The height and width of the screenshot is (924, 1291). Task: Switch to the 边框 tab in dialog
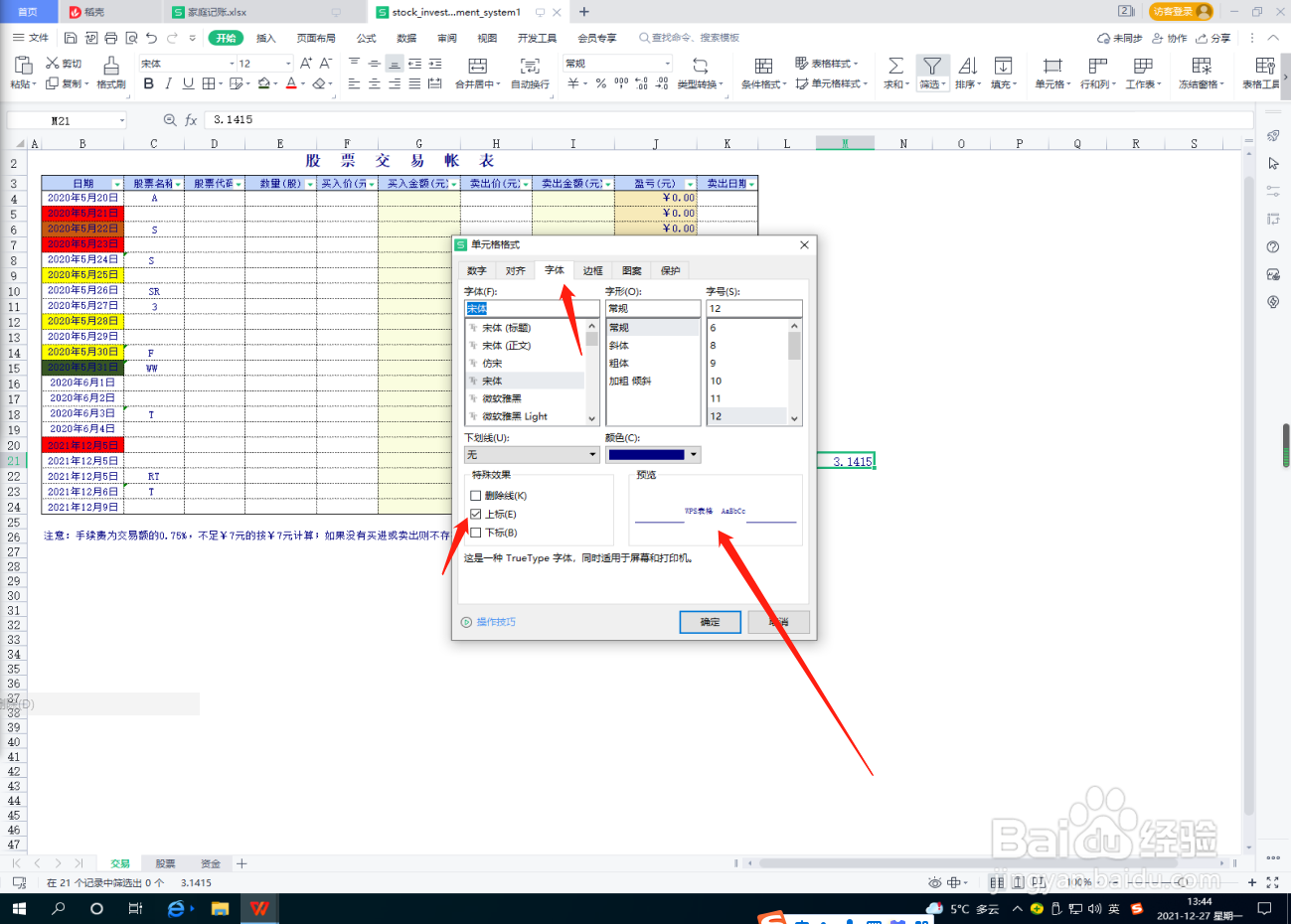593,270
